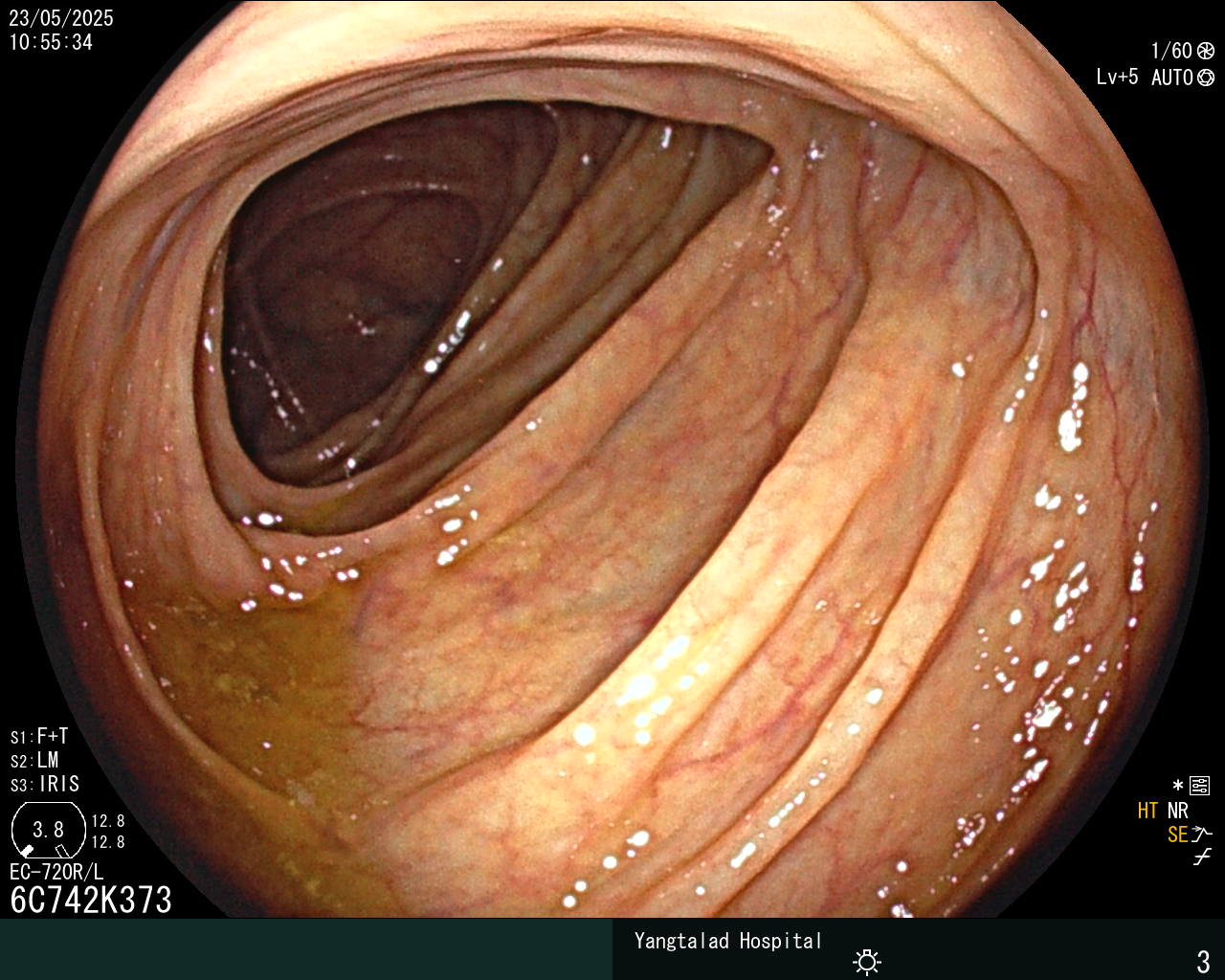This screenshot has width=1225, height=980.
Task: Click the Lv+5 brightness level value
Action: [x=1118, y=78]
